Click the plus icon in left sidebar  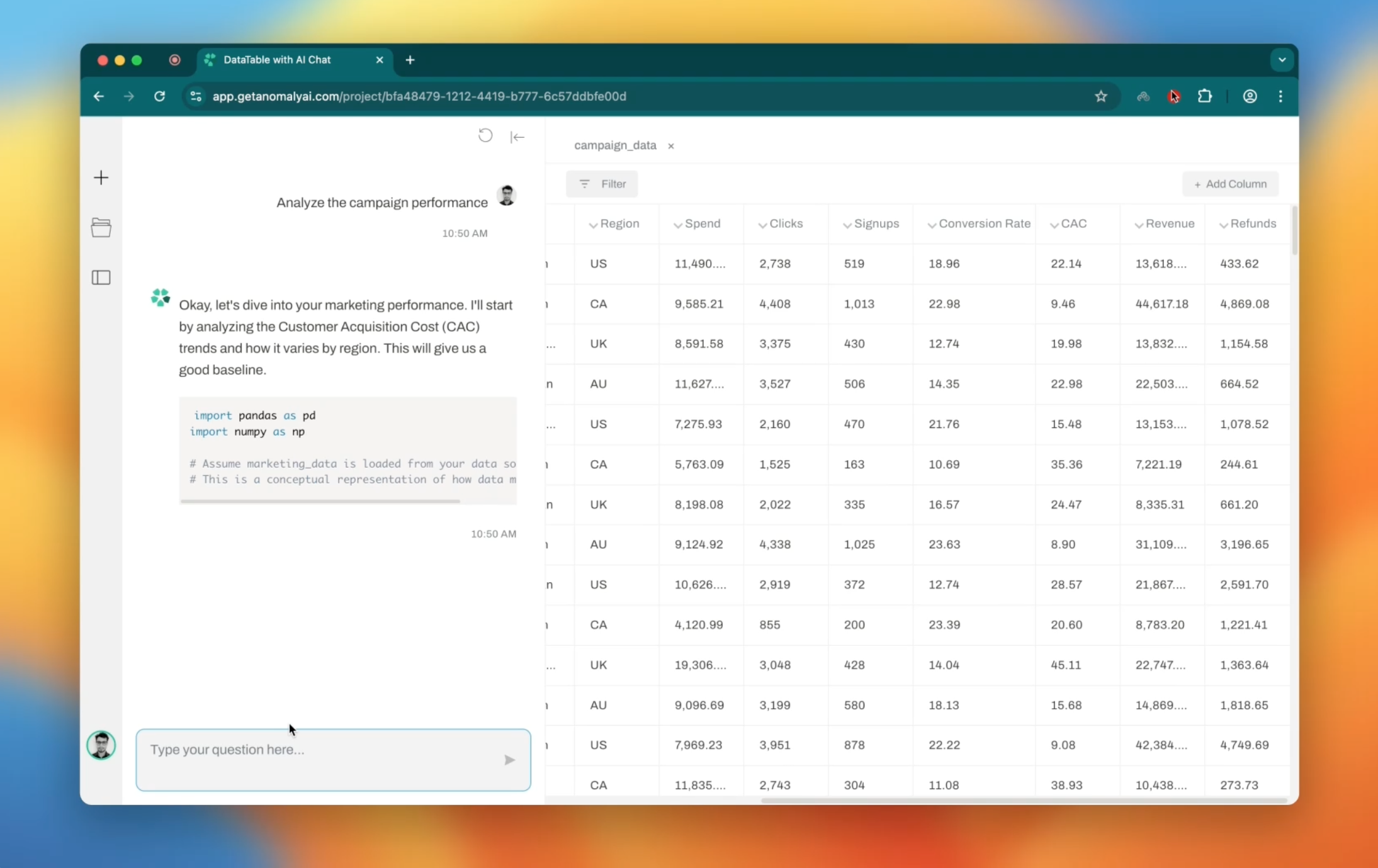click(101, 178)
